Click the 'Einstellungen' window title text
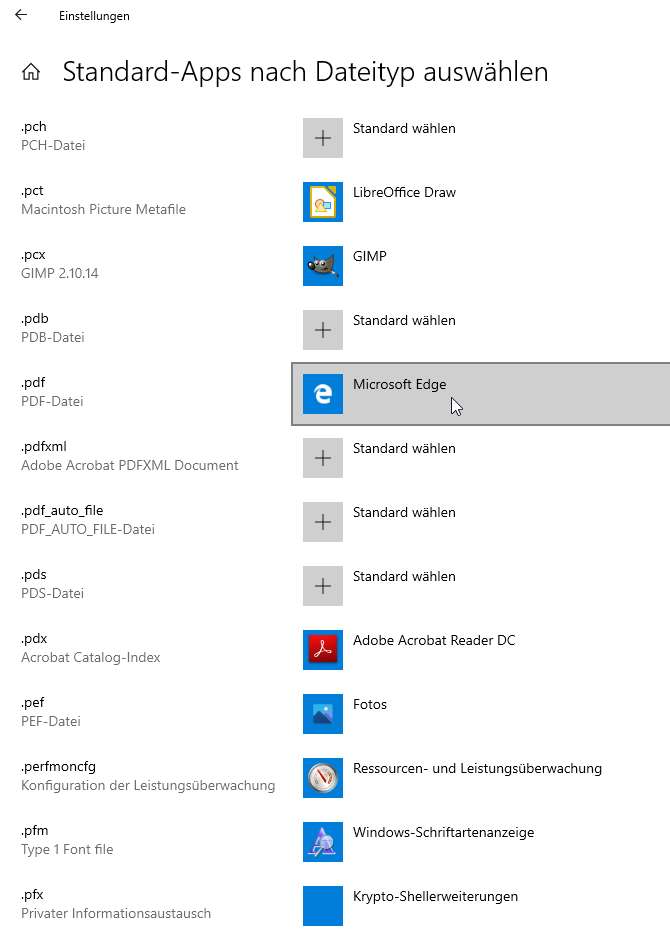The height and width of the screenshot is (948, 670). click(94, 16)
